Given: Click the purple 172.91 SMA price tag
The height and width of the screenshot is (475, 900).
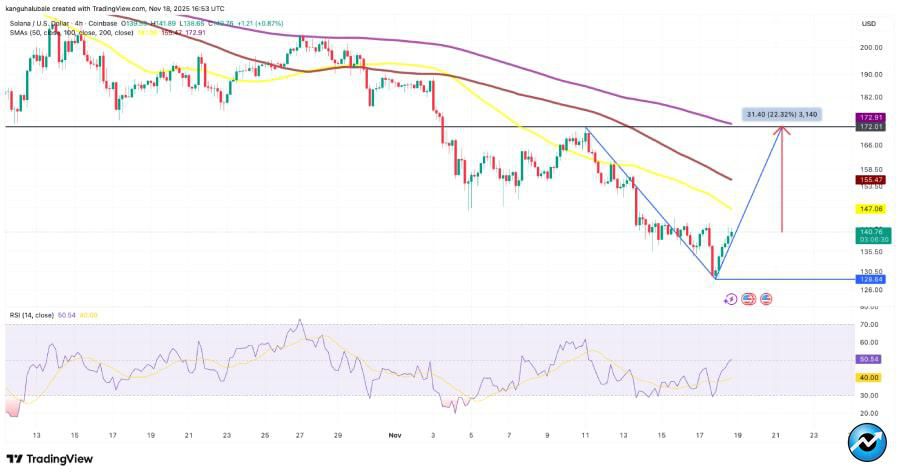Looking at the screenshot, I should (868, 118).
